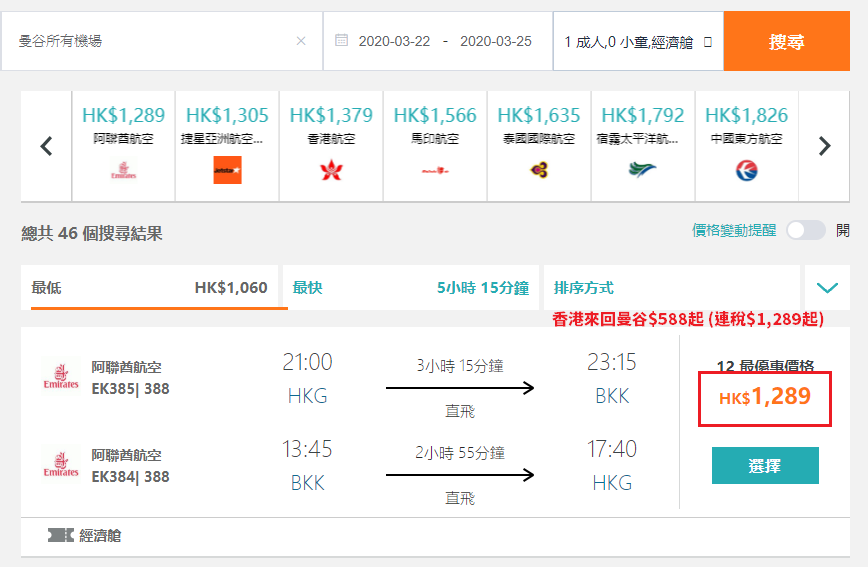Select Thai Airways HK$1,635 card
Image resolution: width=868 pixels, height=567 pixels.
coord(539,146)
